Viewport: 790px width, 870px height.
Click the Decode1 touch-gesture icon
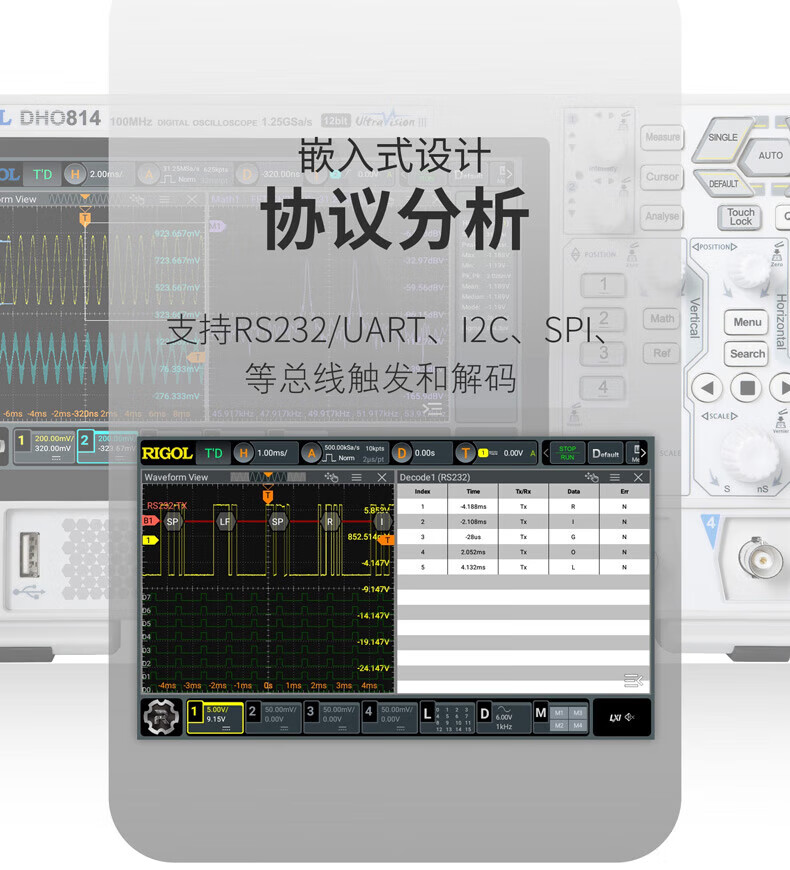click(x=592, y=477)
